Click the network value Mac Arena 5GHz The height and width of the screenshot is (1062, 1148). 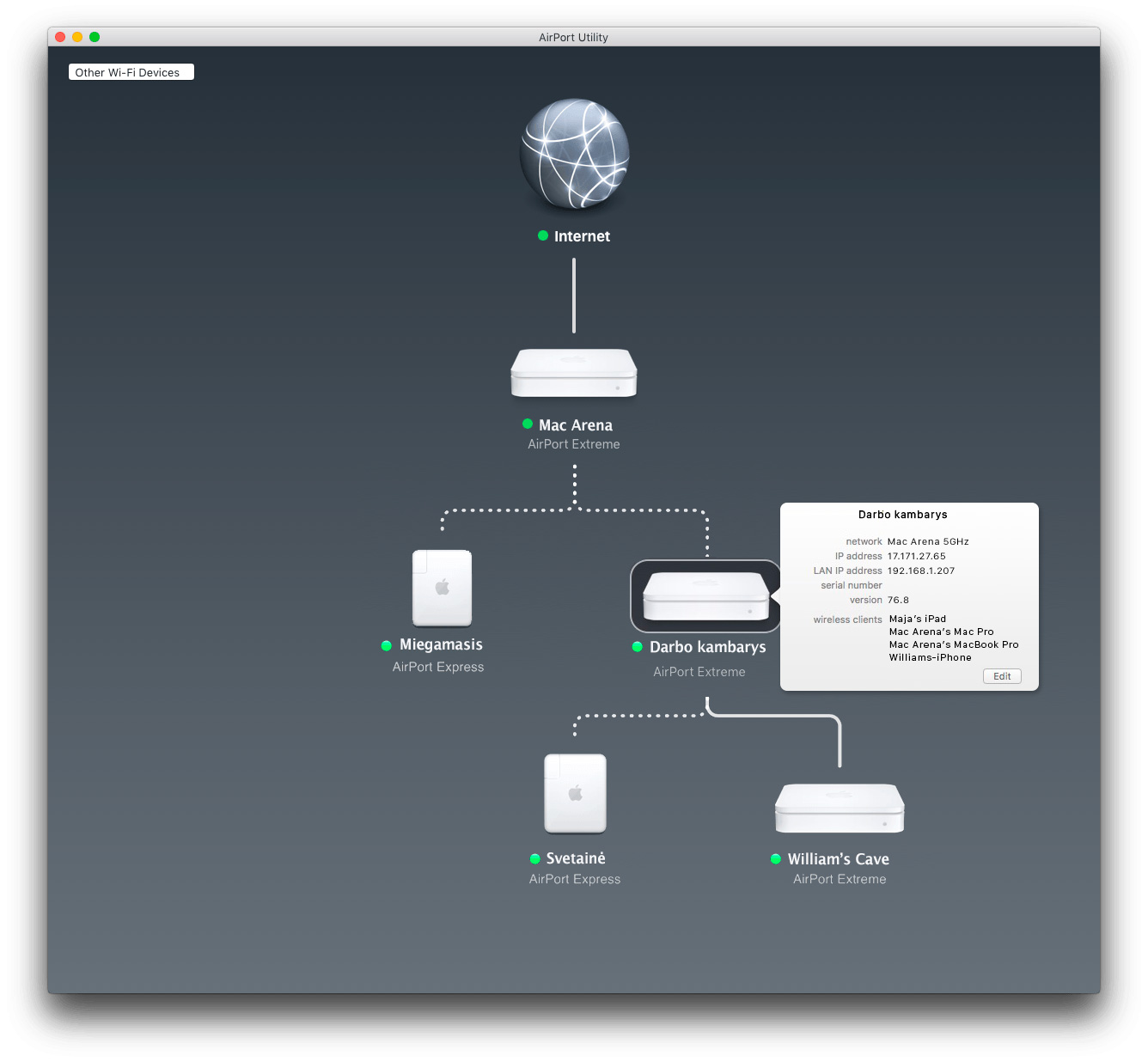tap(928, 541)
